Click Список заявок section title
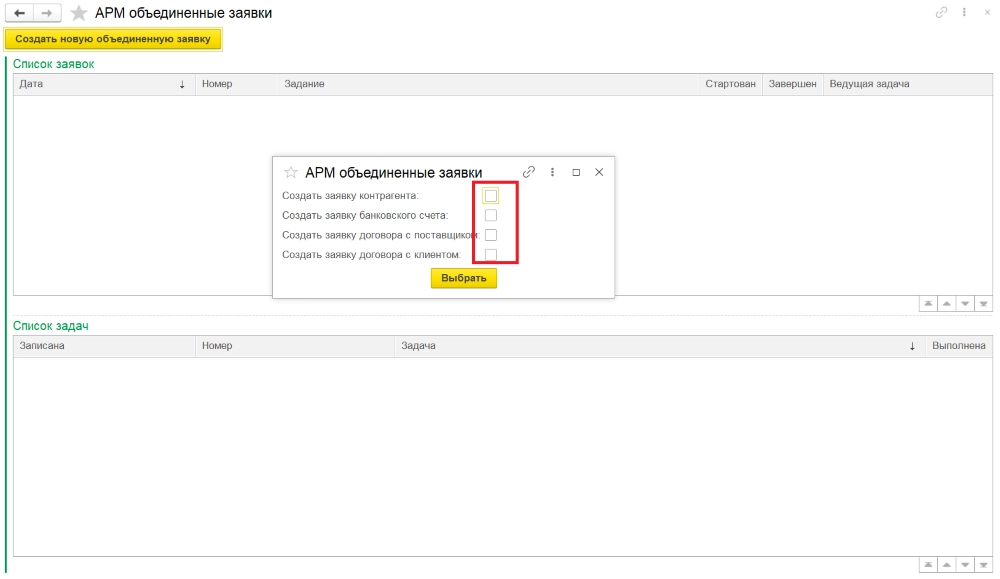The image size is (1000, 579). (x=54, y=64)
